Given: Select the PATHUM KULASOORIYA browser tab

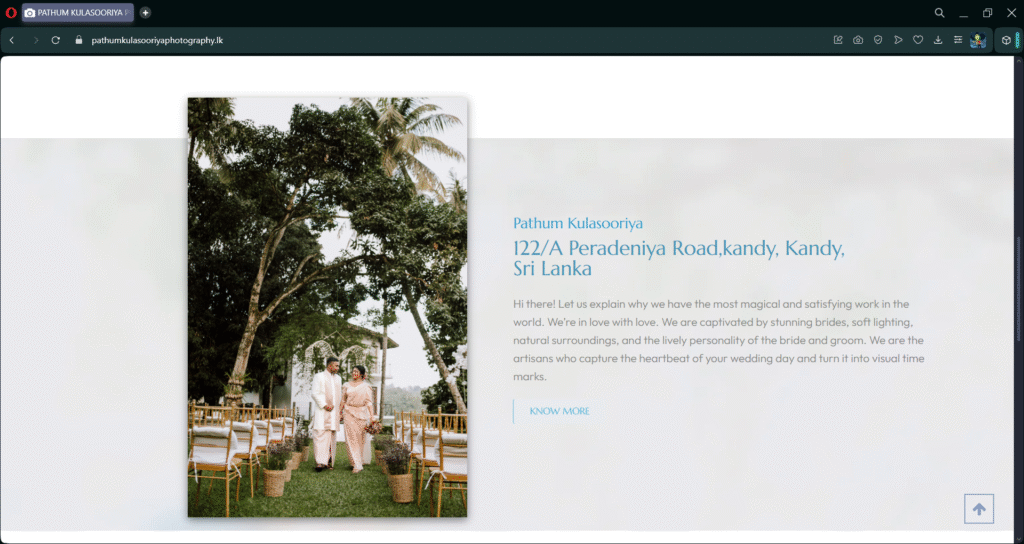Looking at the screenshot, I should 78,12.
